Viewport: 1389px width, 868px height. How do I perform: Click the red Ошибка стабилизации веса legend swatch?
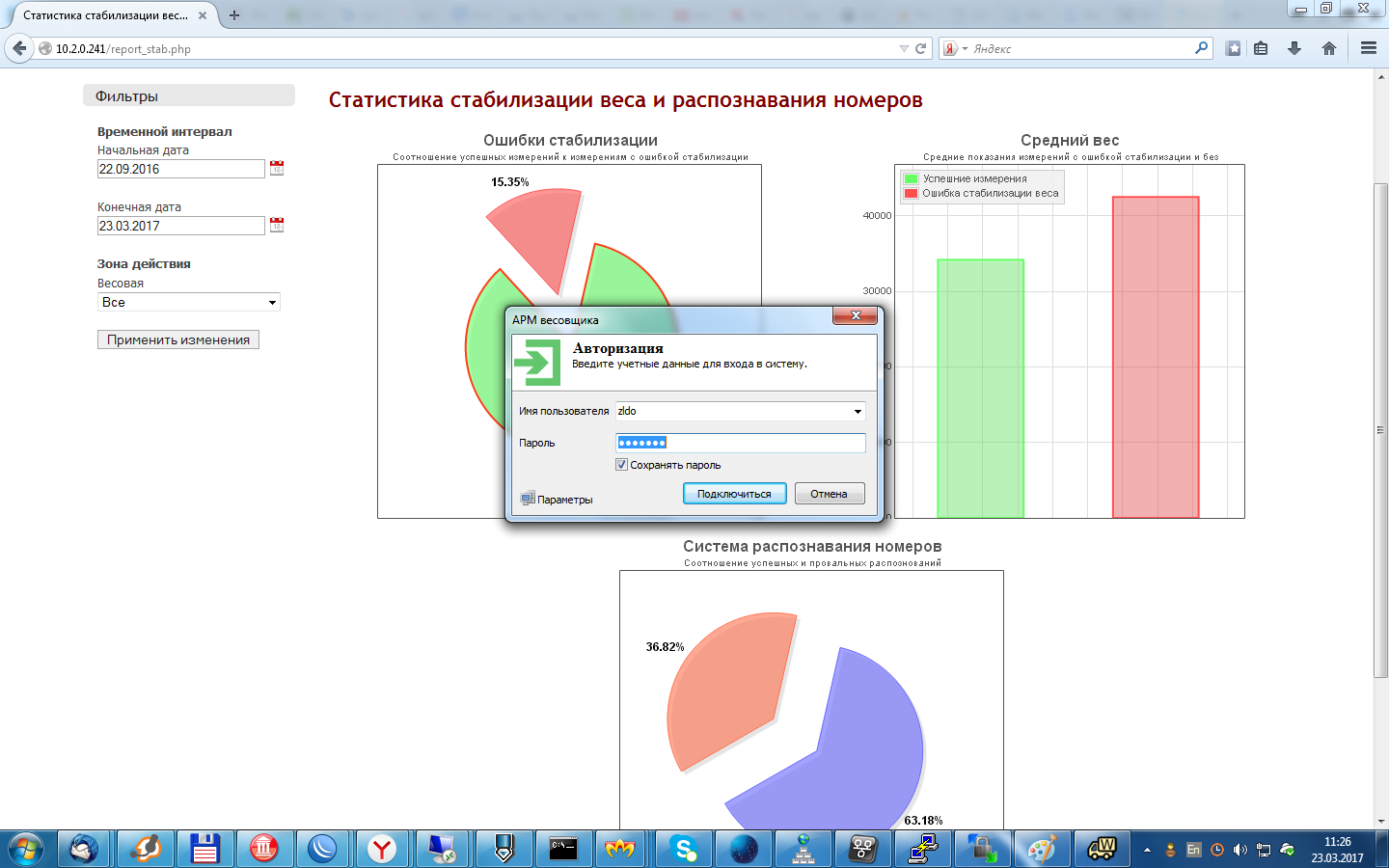pyautogui.click(x=911, y=193)
